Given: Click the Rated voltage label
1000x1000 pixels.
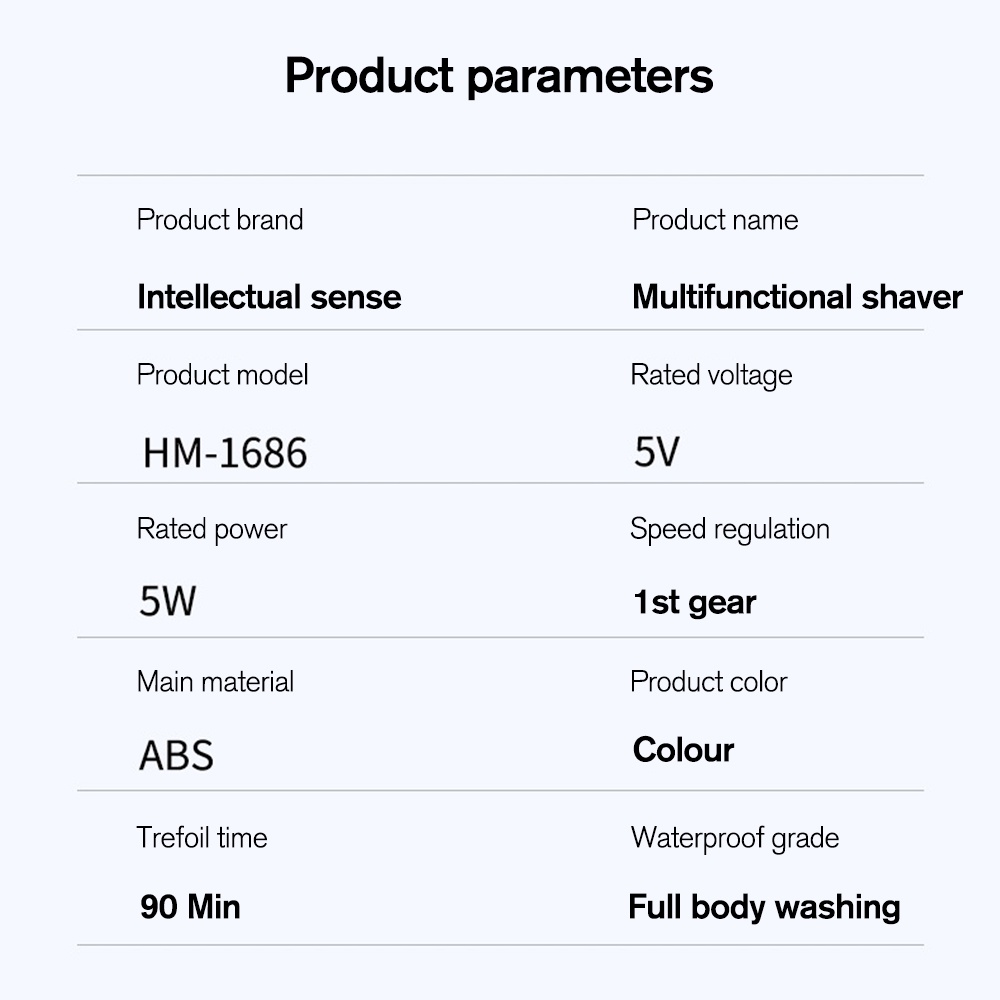Looking at the screenshot, I should [x=711, y=375].
